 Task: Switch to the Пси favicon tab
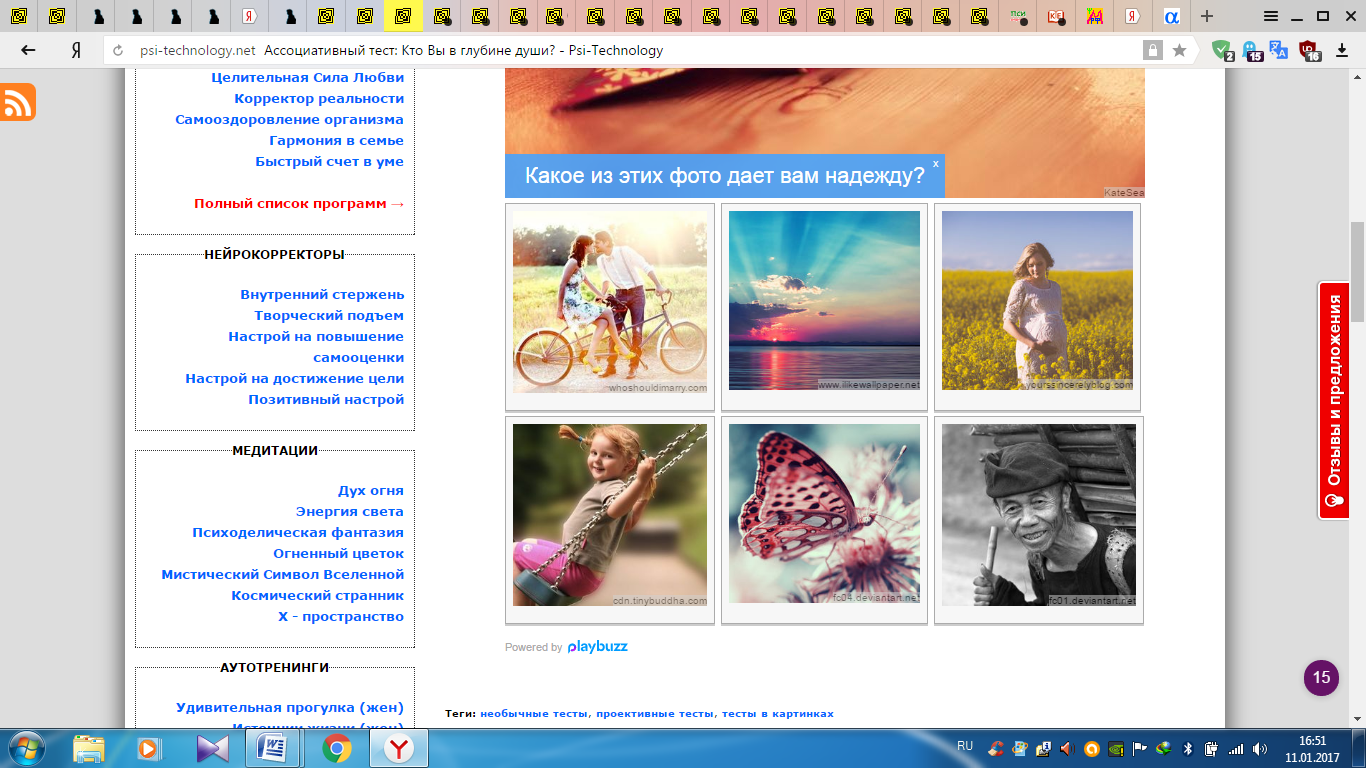point(1019,16)
